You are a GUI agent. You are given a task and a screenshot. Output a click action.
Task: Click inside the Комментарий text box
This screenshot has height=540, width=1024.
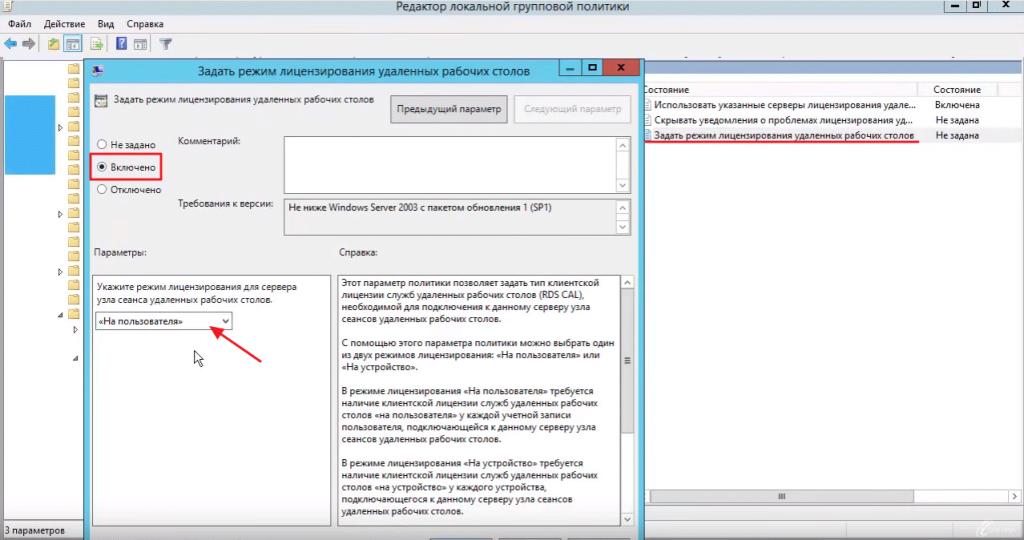(x=450, y=165)
